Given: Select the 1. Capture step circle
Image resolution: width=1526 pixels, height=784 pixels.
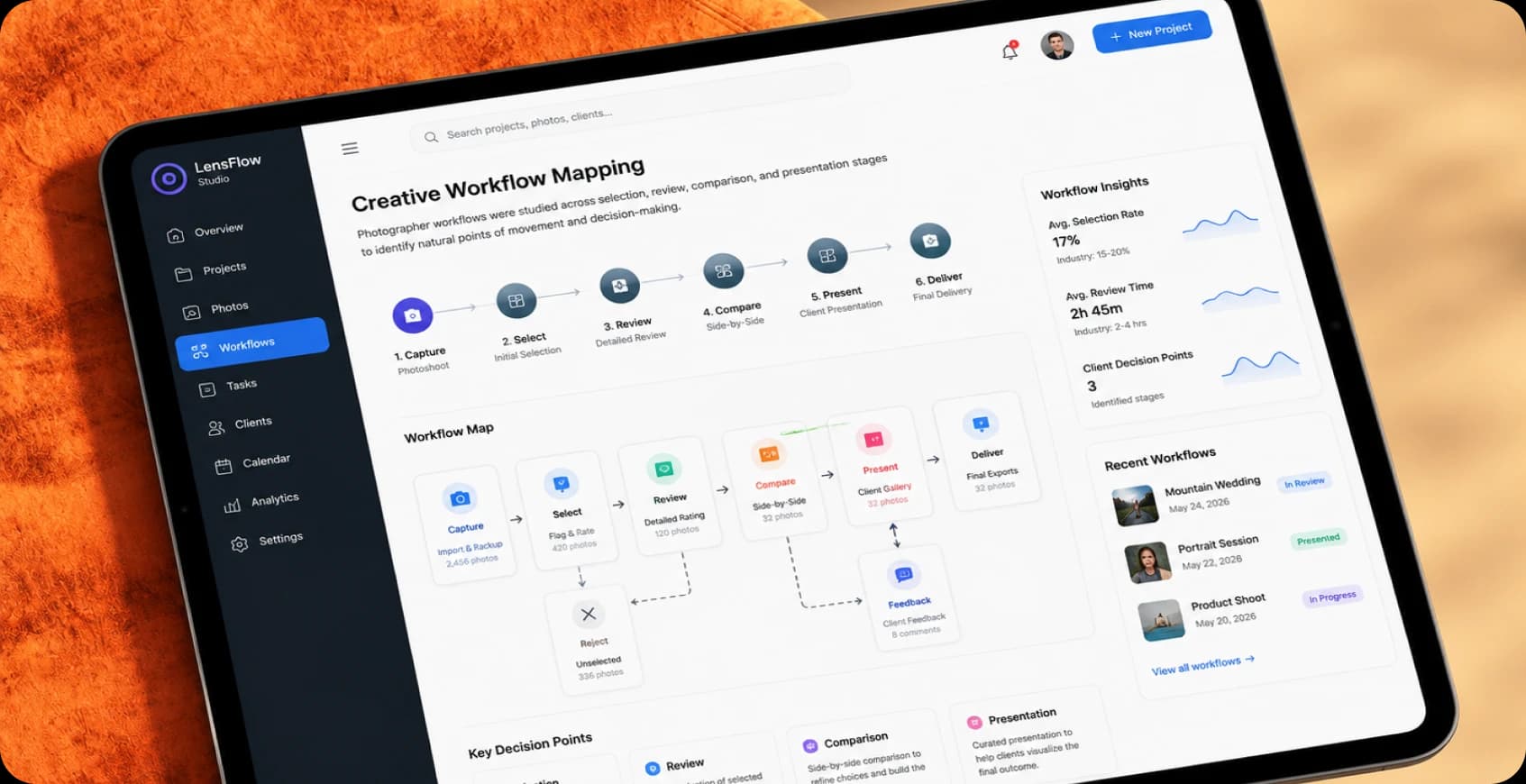Looking at the screenshot, I should (413, 315).
